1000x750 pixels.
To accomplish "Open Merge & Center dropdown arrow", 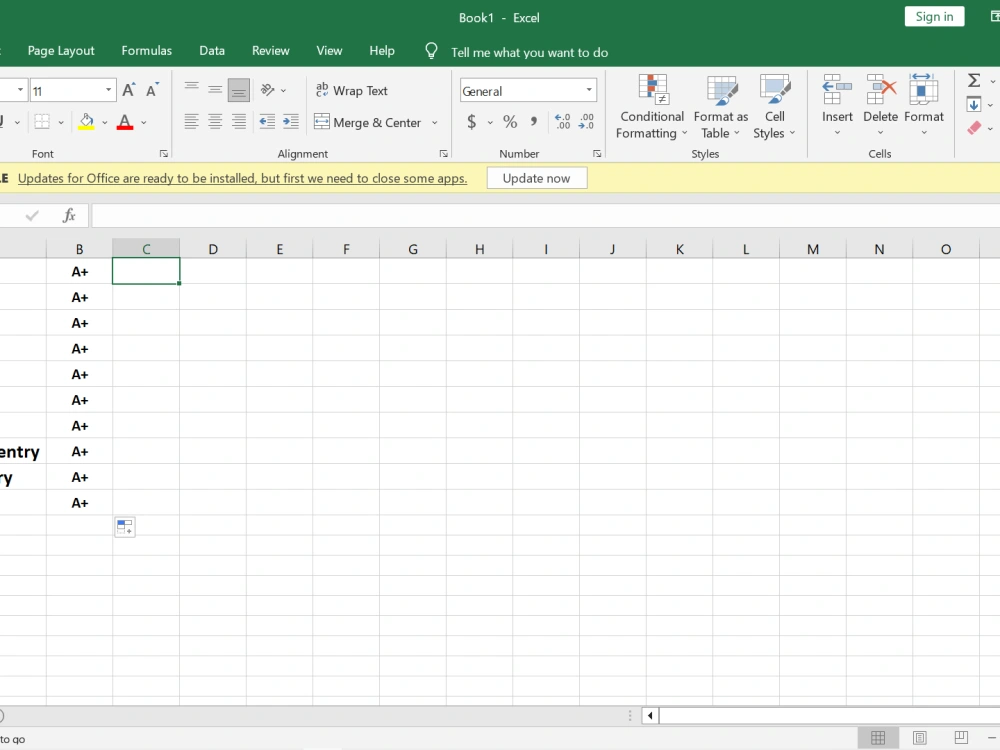I will tap(435, 122).
